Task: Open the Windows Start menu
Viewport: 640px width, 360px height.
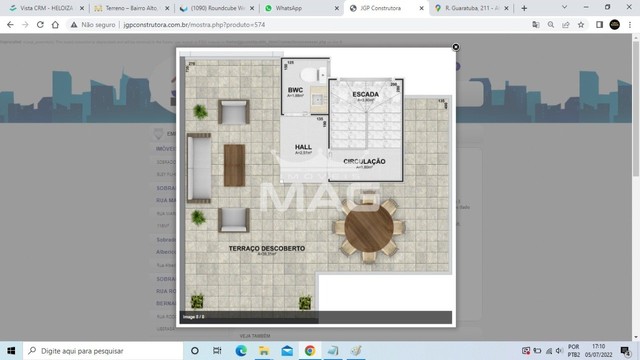Action: (11, 351)
